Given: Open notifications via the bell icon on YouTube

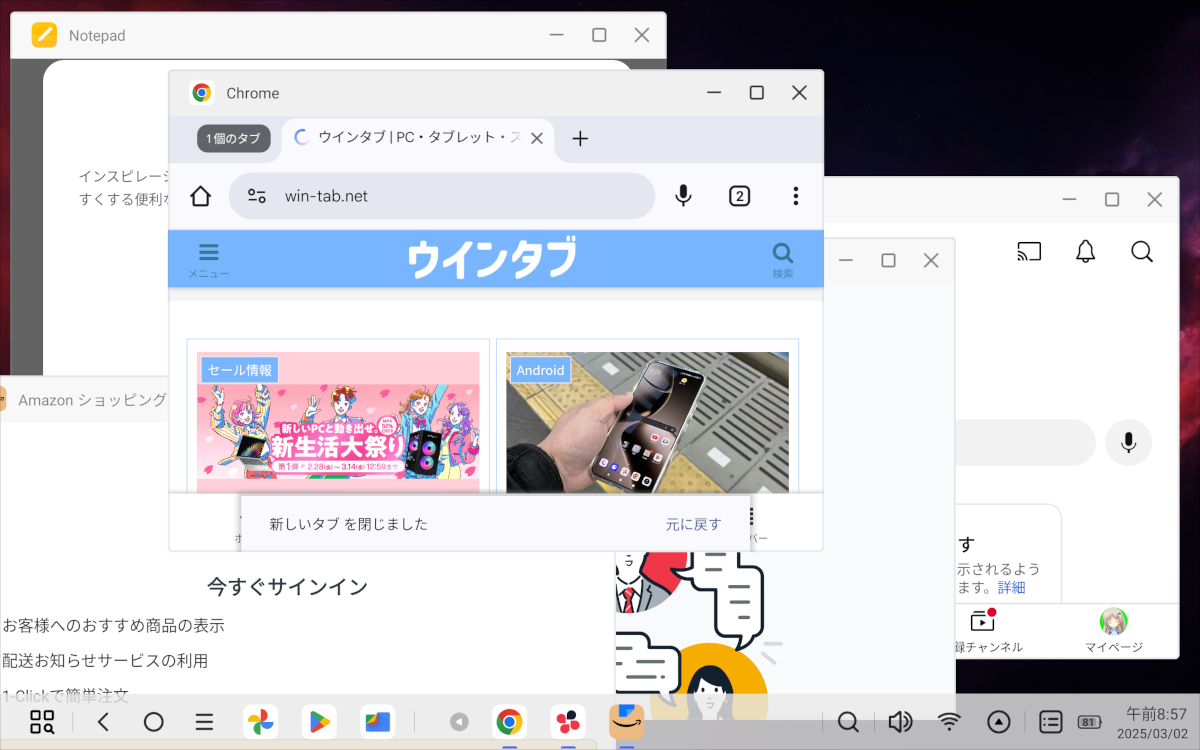Looking at the screenshot, I should (1084, 252).
